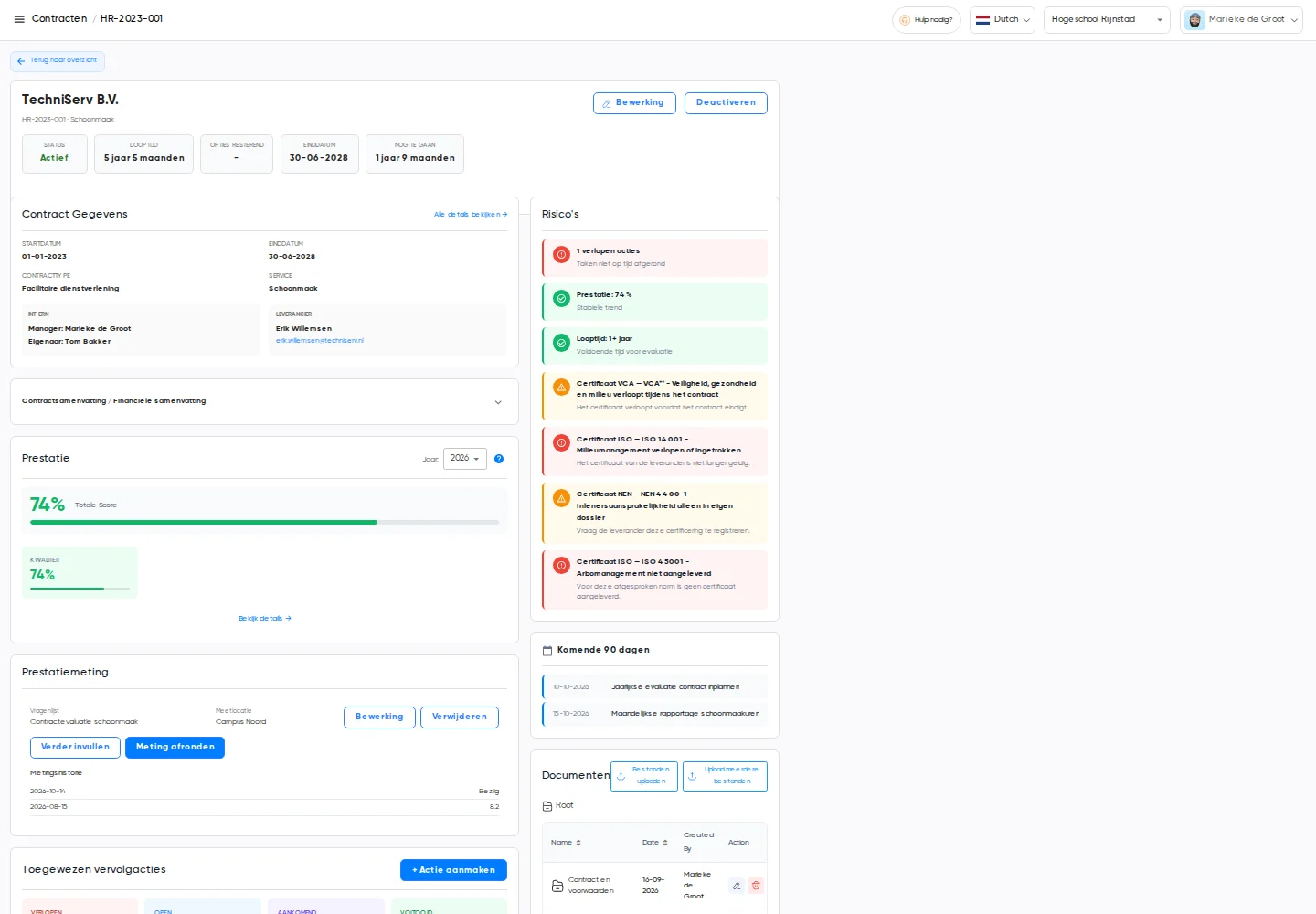
Task: Click the folder icon for Contract en voorwaarden
Action: click(x=557, y=886)
